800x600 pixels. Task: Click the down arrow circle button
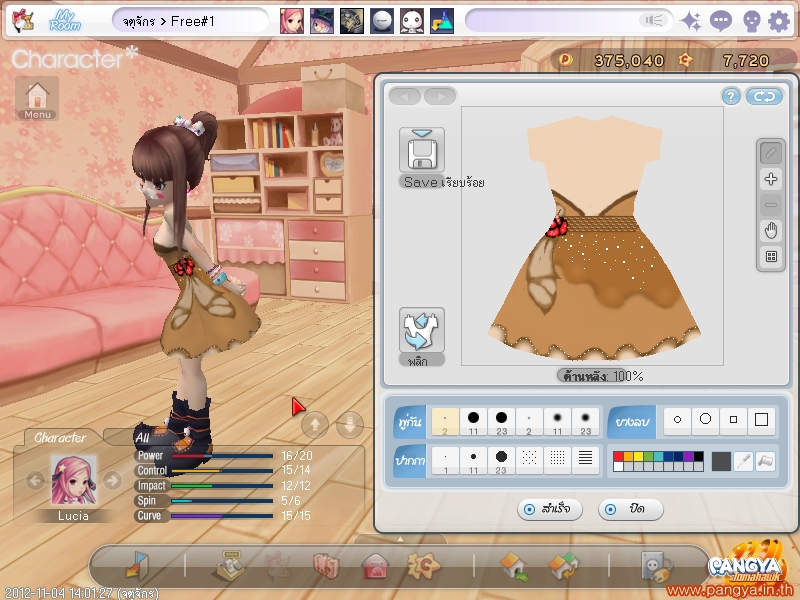coord(350,424)
